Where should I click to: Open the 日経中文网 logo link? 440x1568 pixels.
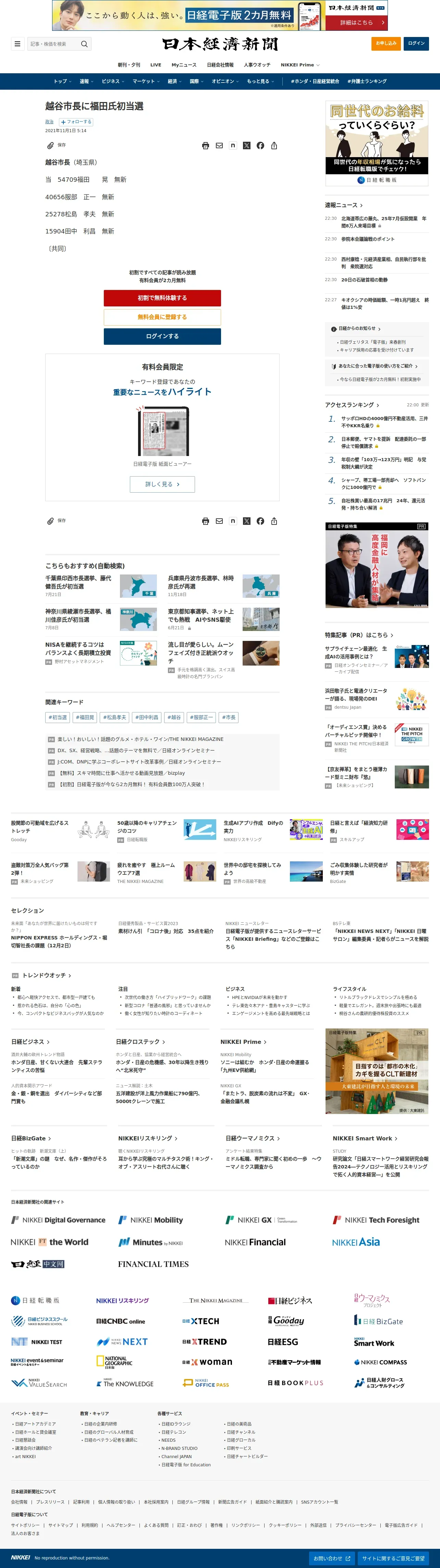(38, 1264)
